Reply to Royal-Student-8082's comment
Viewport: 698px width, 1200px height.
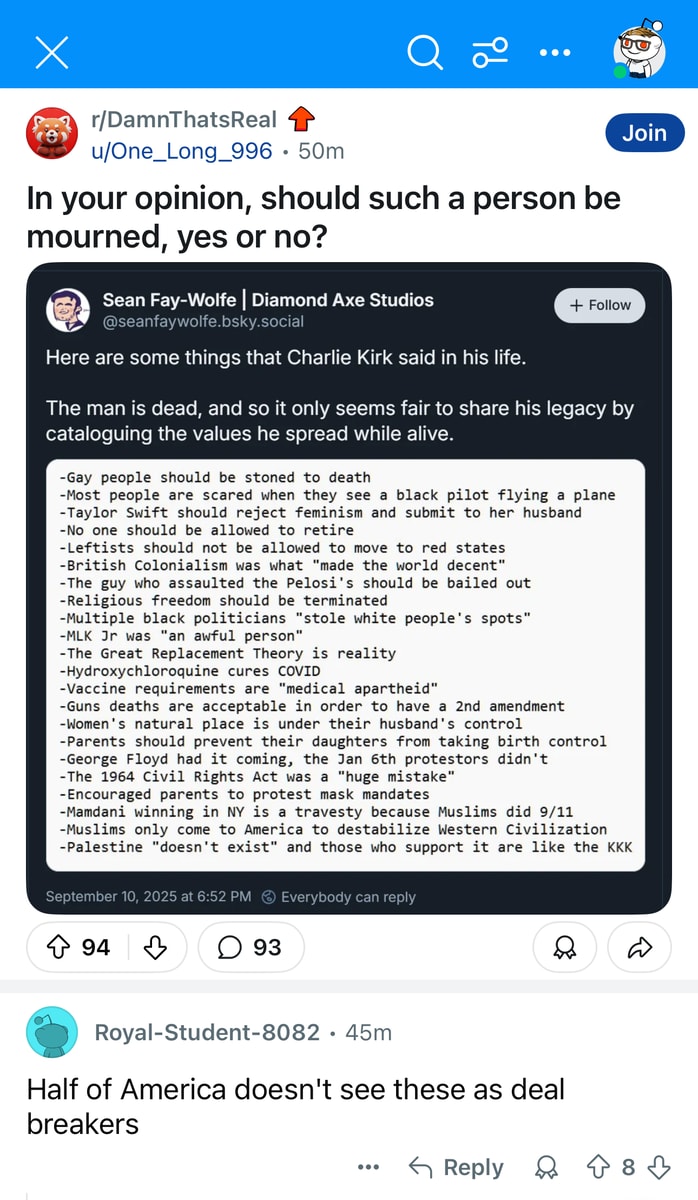[457, 1167]
